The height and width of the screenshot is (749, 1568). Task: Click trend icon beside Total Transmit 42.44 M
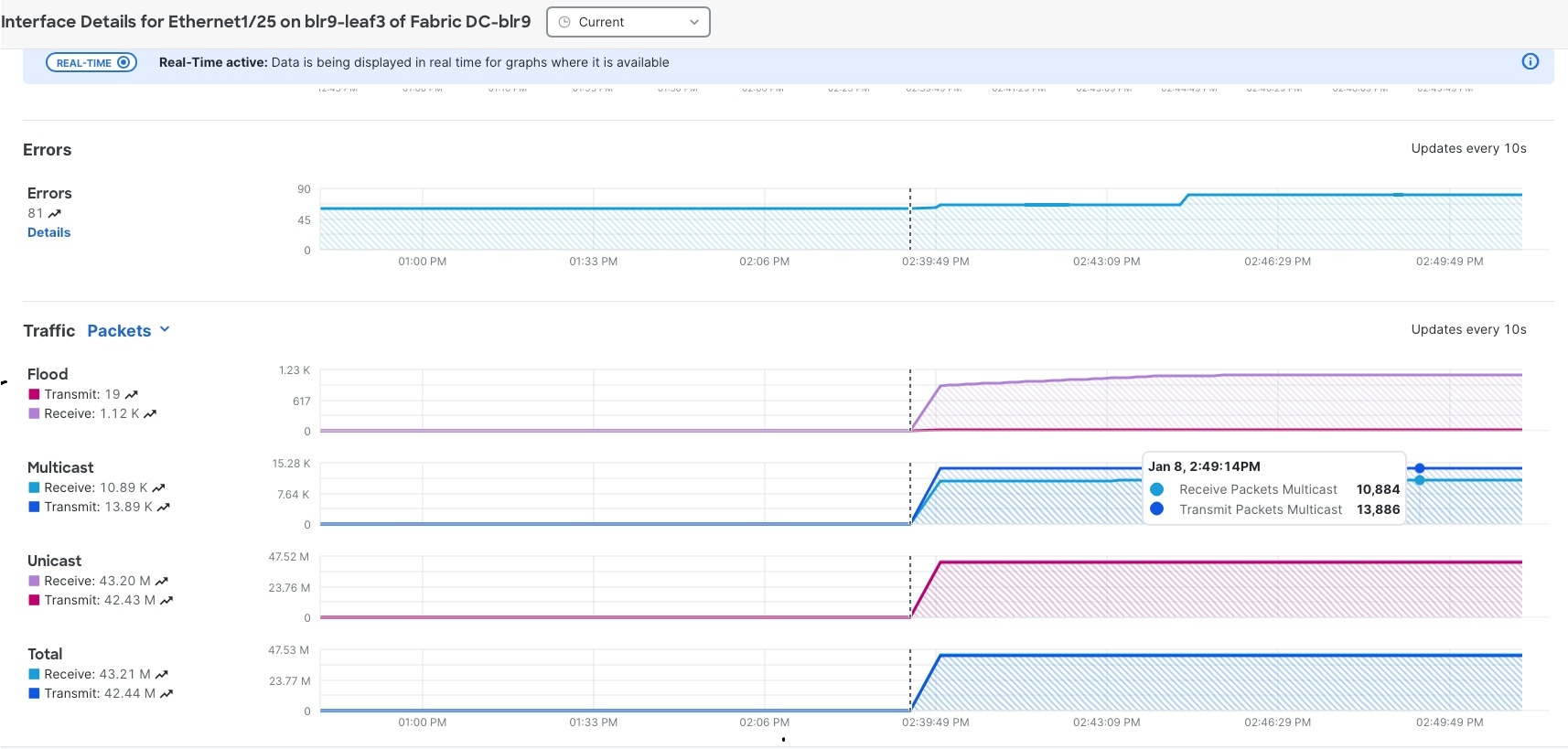(x=166, y=693)
